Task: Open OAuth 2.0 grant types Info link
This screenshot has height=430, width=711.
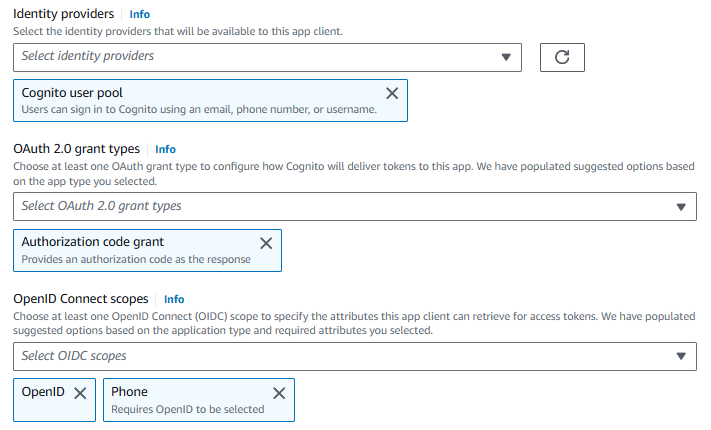Action: (165, 149)
